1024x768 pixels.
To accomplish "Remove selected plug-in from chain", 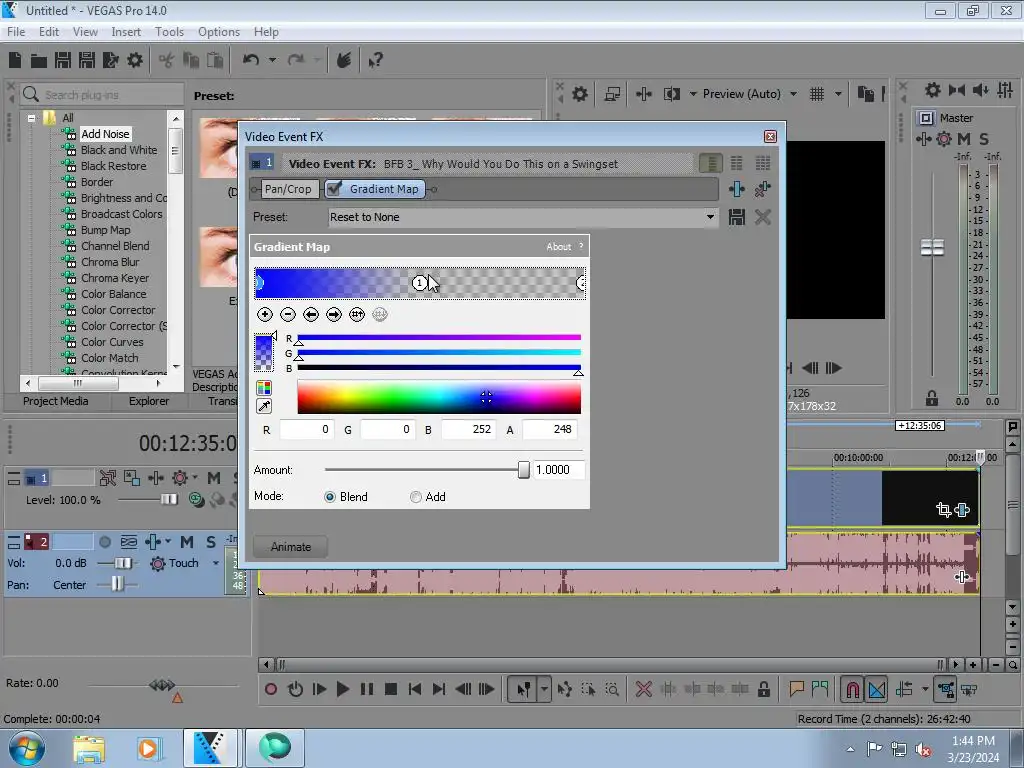I will [762, 189].
